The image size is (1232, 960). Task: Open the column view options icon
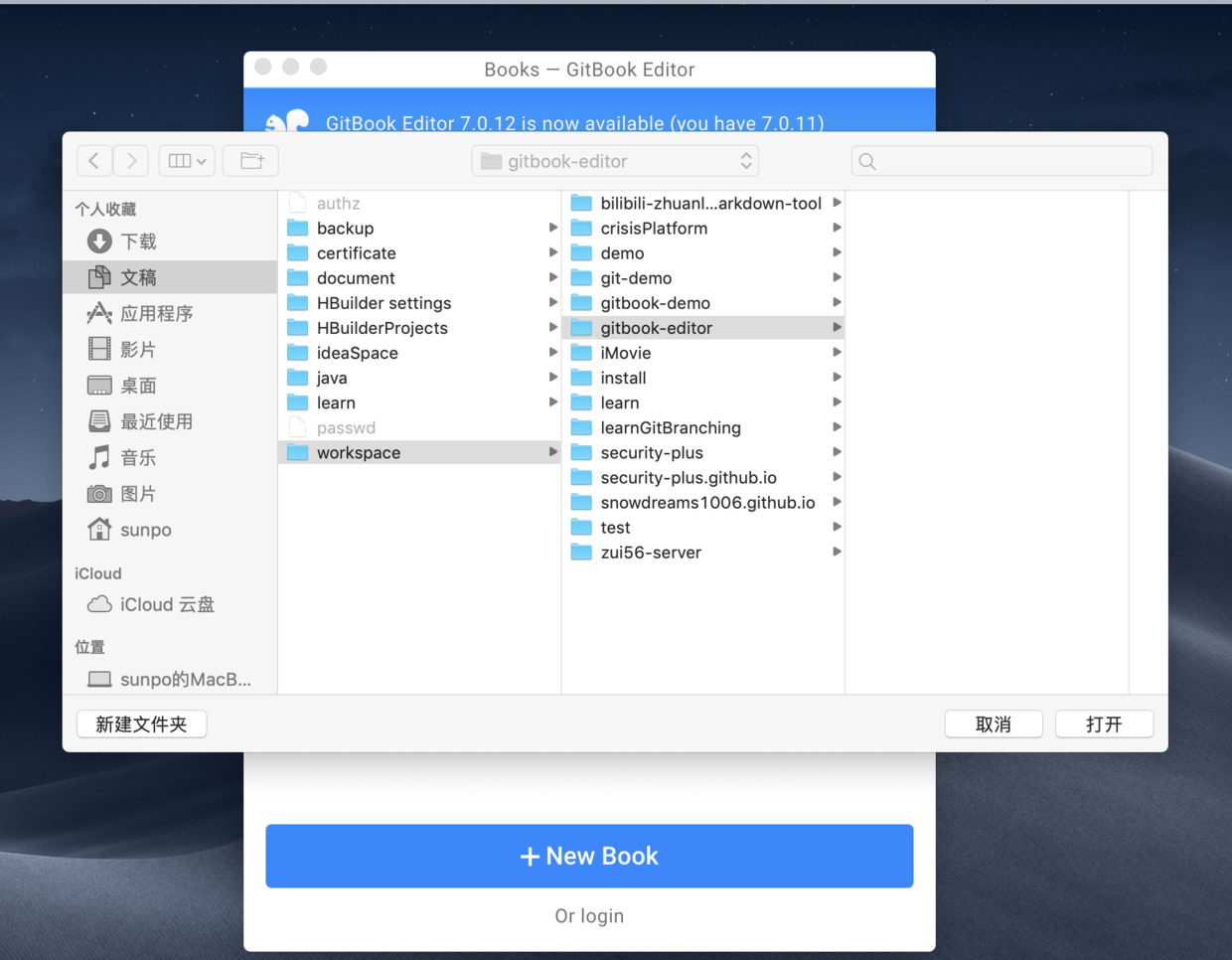pos(186,160)
